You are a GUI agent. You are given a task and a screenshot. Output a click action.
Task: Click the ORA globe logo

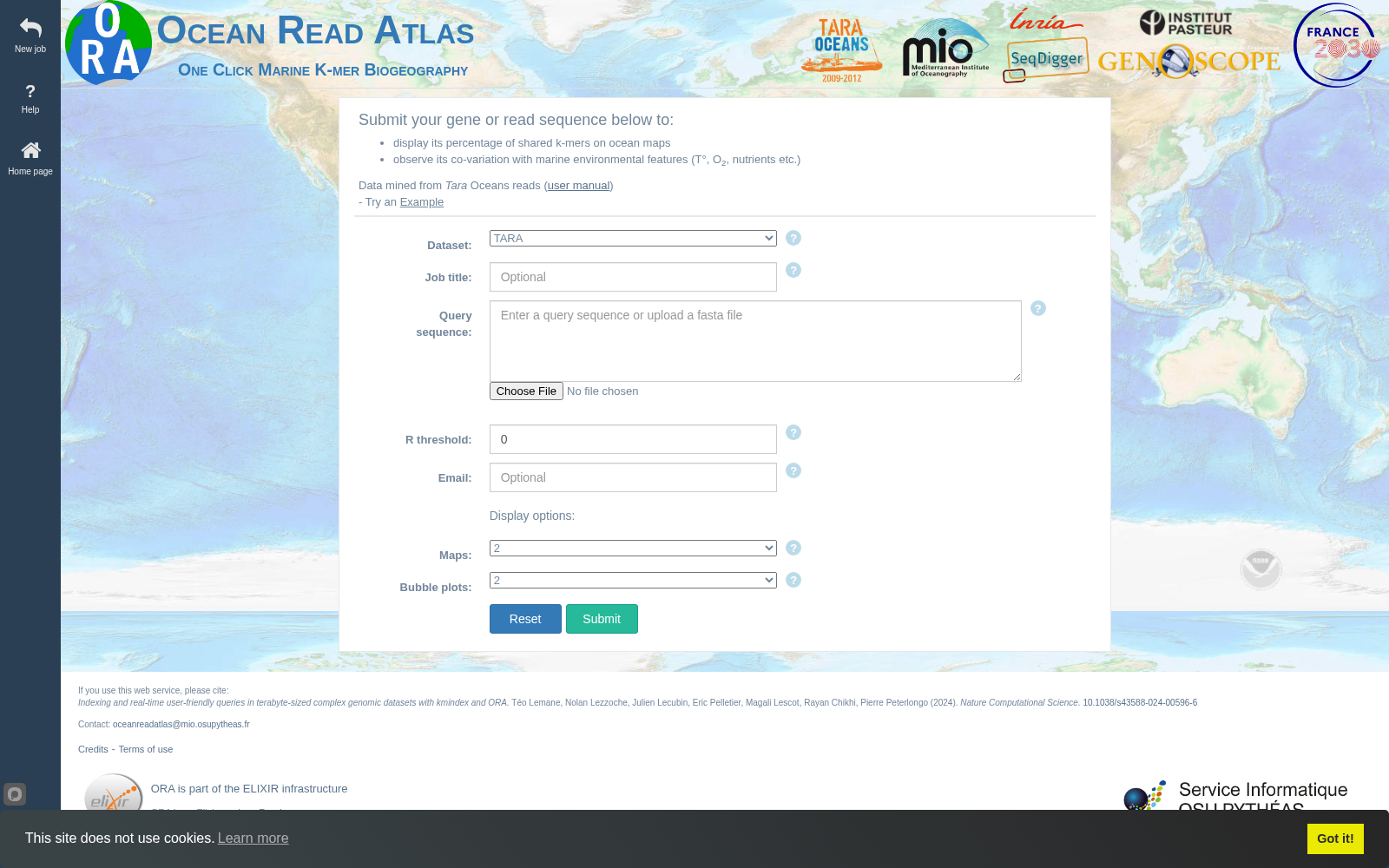click(109, 43)
